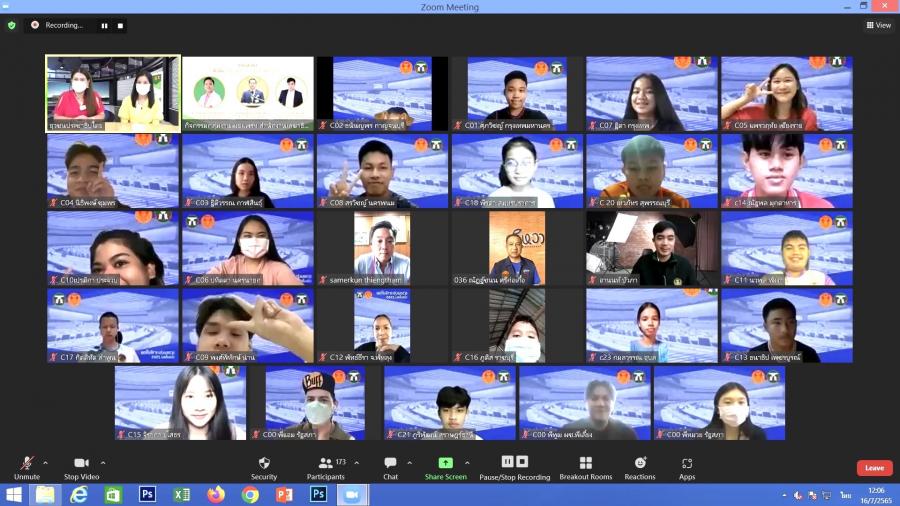900x506 pixels.
Task: Open the Chat panel
Action: (390, 466)
